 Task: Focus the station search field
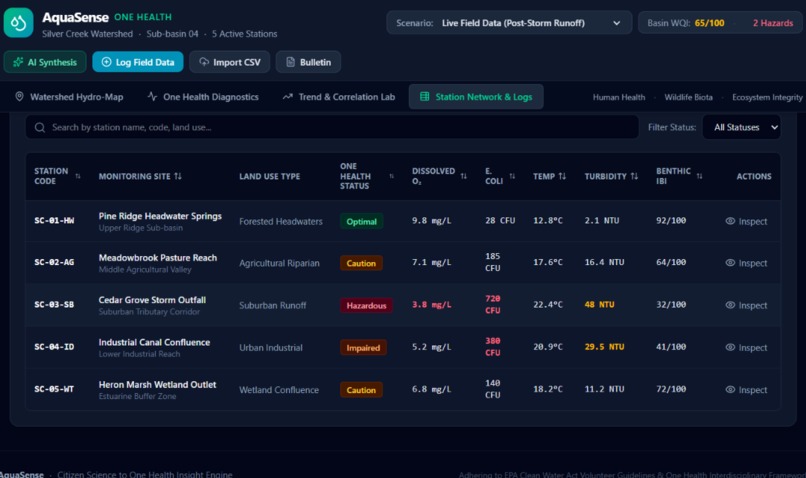click(x=332, y=127)
